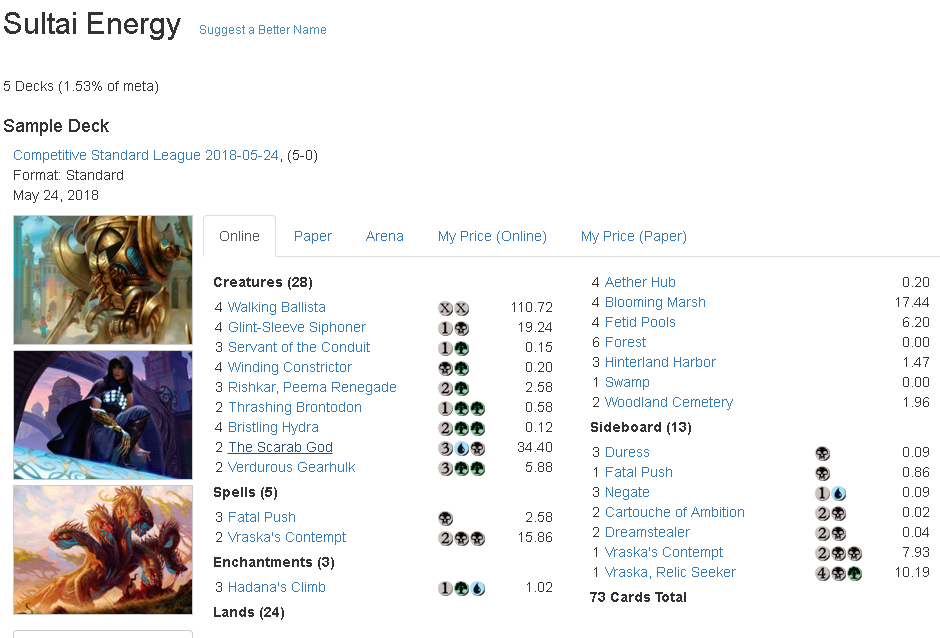Viewport: 940px width, 638px height.
Task: Click Vraska, Relic Seeker mana cost icons
Action: pos(839,573)
